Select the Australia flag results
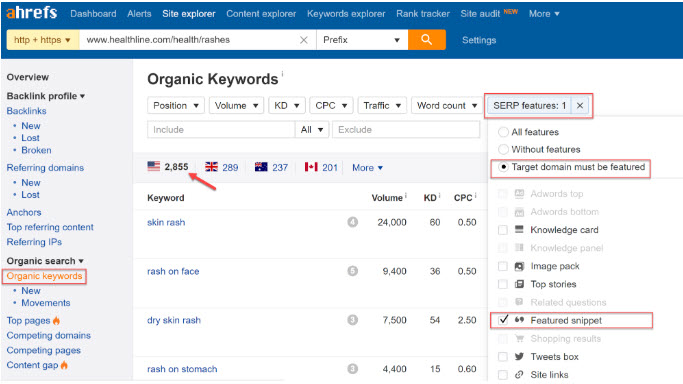Viewport: 683px width, 384px height. (x=271, y=167)
